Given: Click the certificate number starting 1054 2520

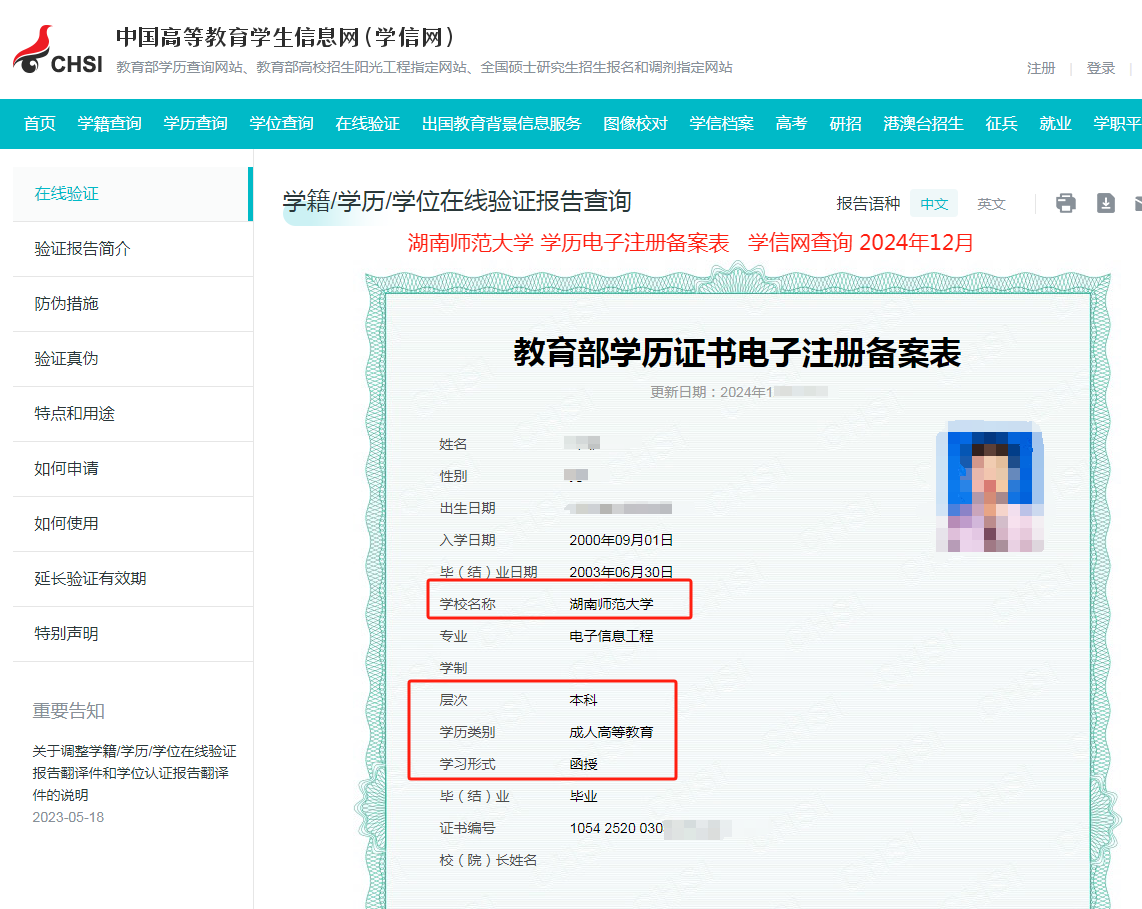Looking at the screenshot, I should tap(650, 829).
